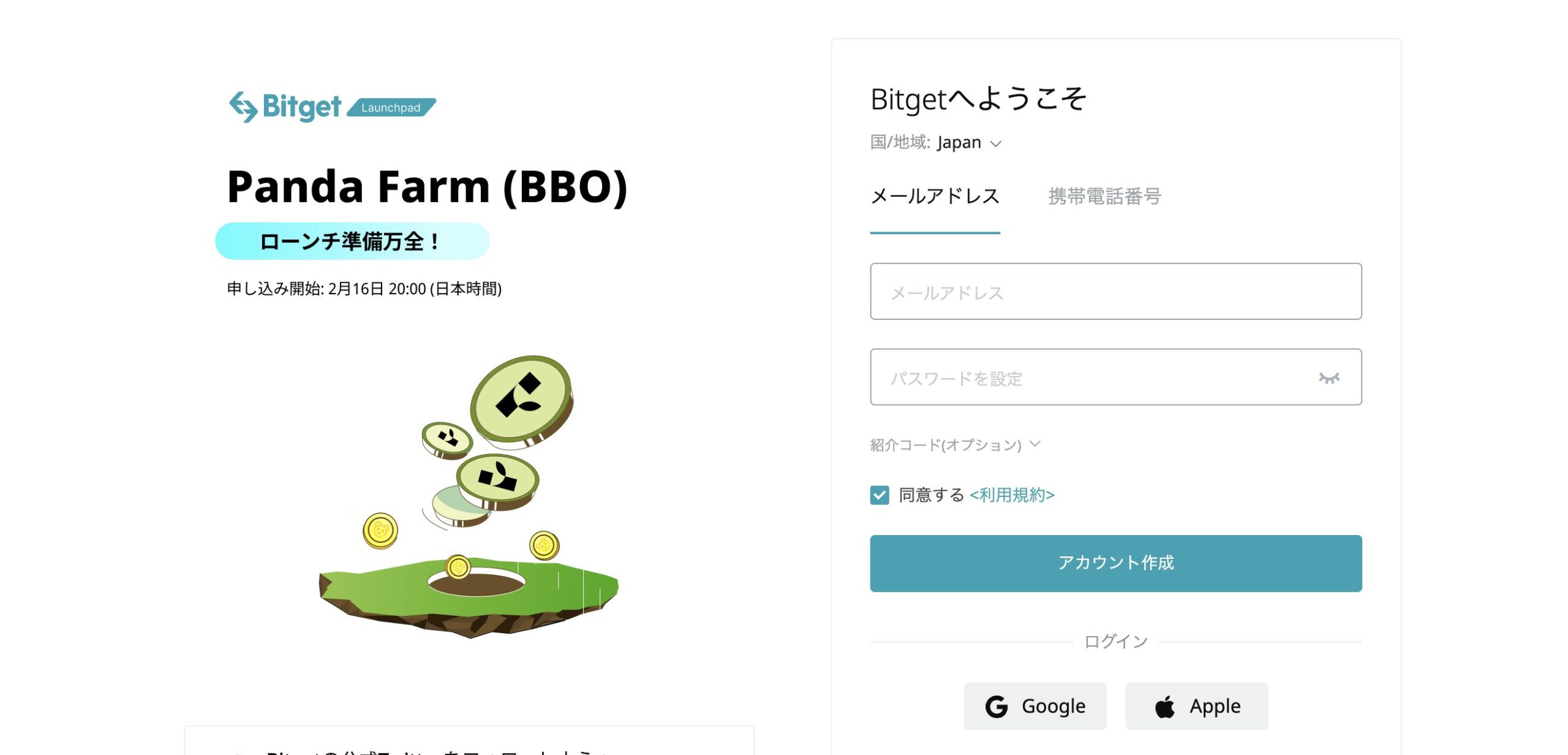Disable the terms agreement checkbox
The height and width of the screenshot is (755, 1568).
[x=878, y=494]
